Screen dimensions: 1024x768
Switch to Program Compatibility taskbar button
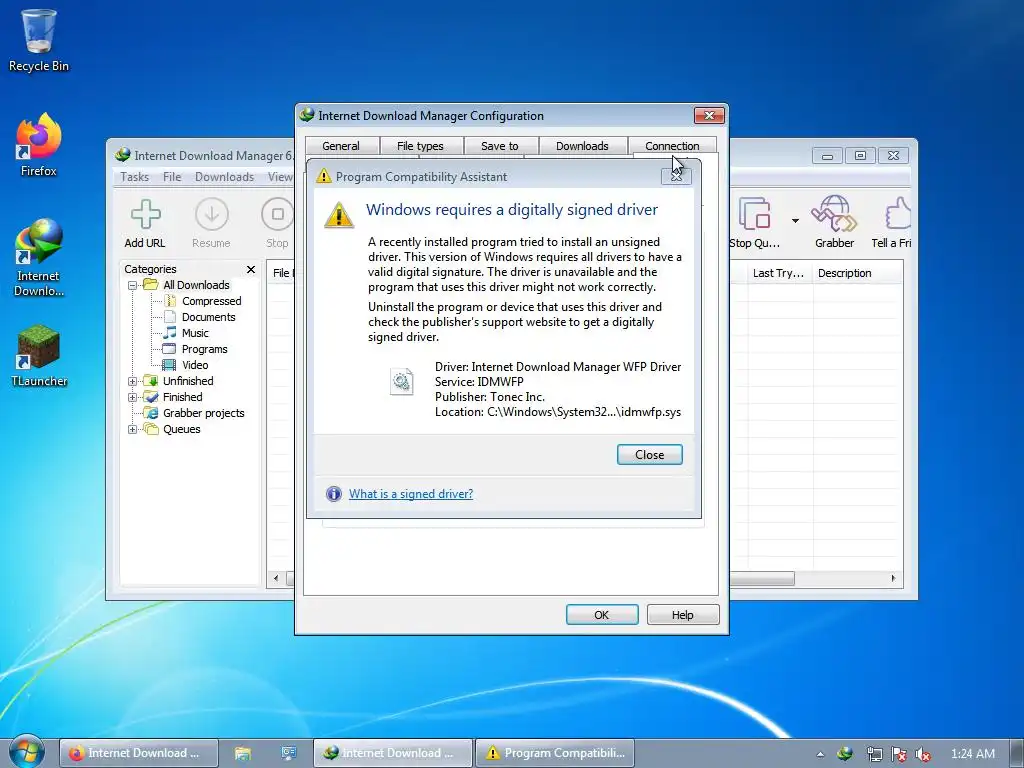point(554,753)
